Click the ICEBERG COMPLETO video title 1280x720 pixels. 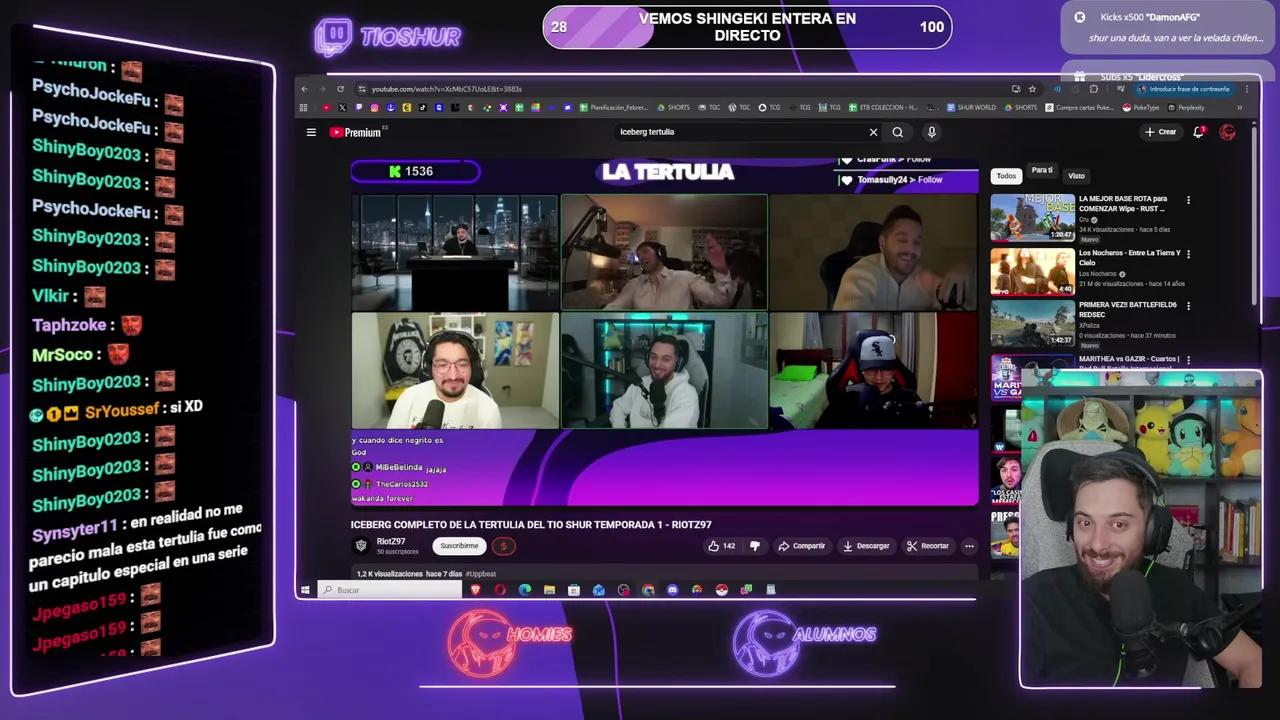(x=531, y=525)
